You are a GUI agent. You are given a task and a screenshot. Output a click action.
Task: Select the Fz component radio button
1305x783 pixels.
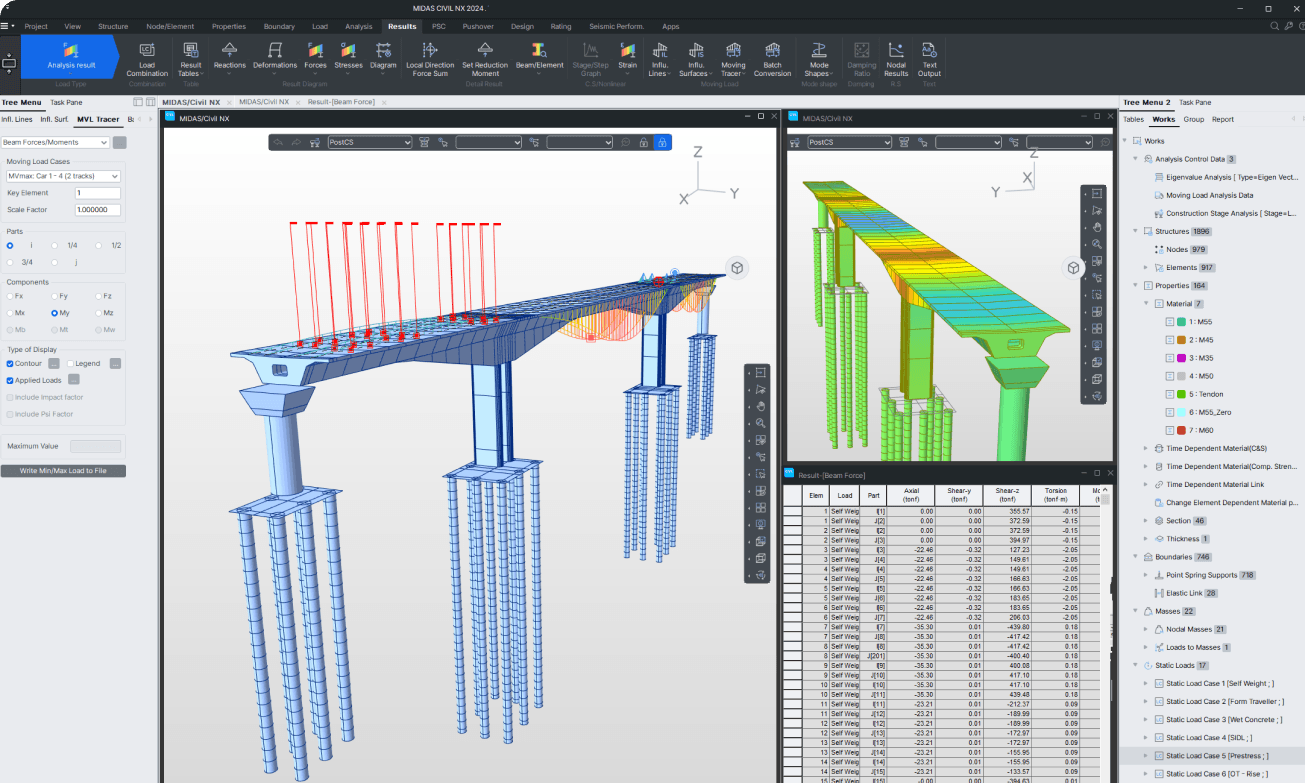click(x=100, y=296)
